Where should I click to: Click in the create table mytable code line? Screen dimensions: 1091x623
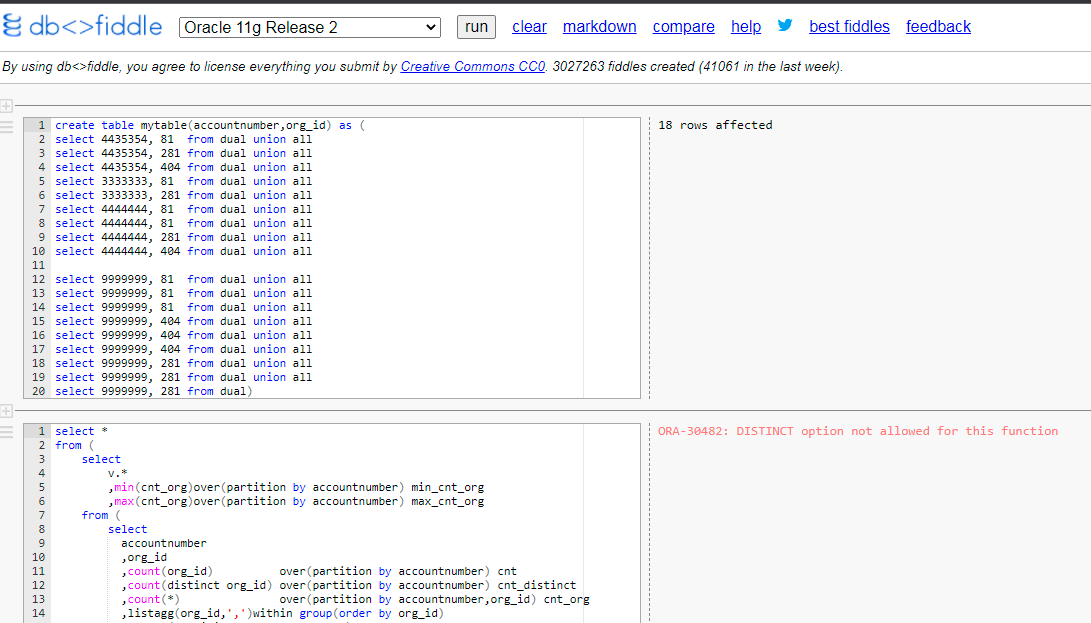210,125
